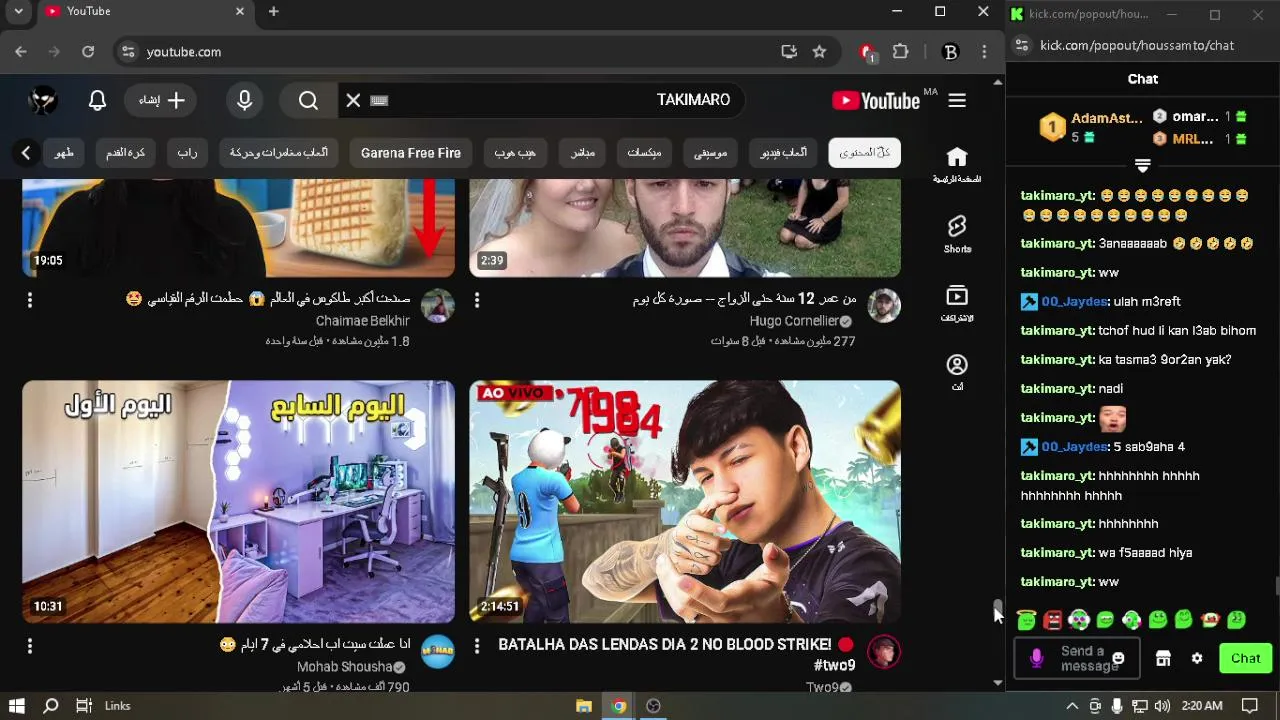
Task: Open the Chrome extensions puzzle icon
Action: [x=901, y=52]
